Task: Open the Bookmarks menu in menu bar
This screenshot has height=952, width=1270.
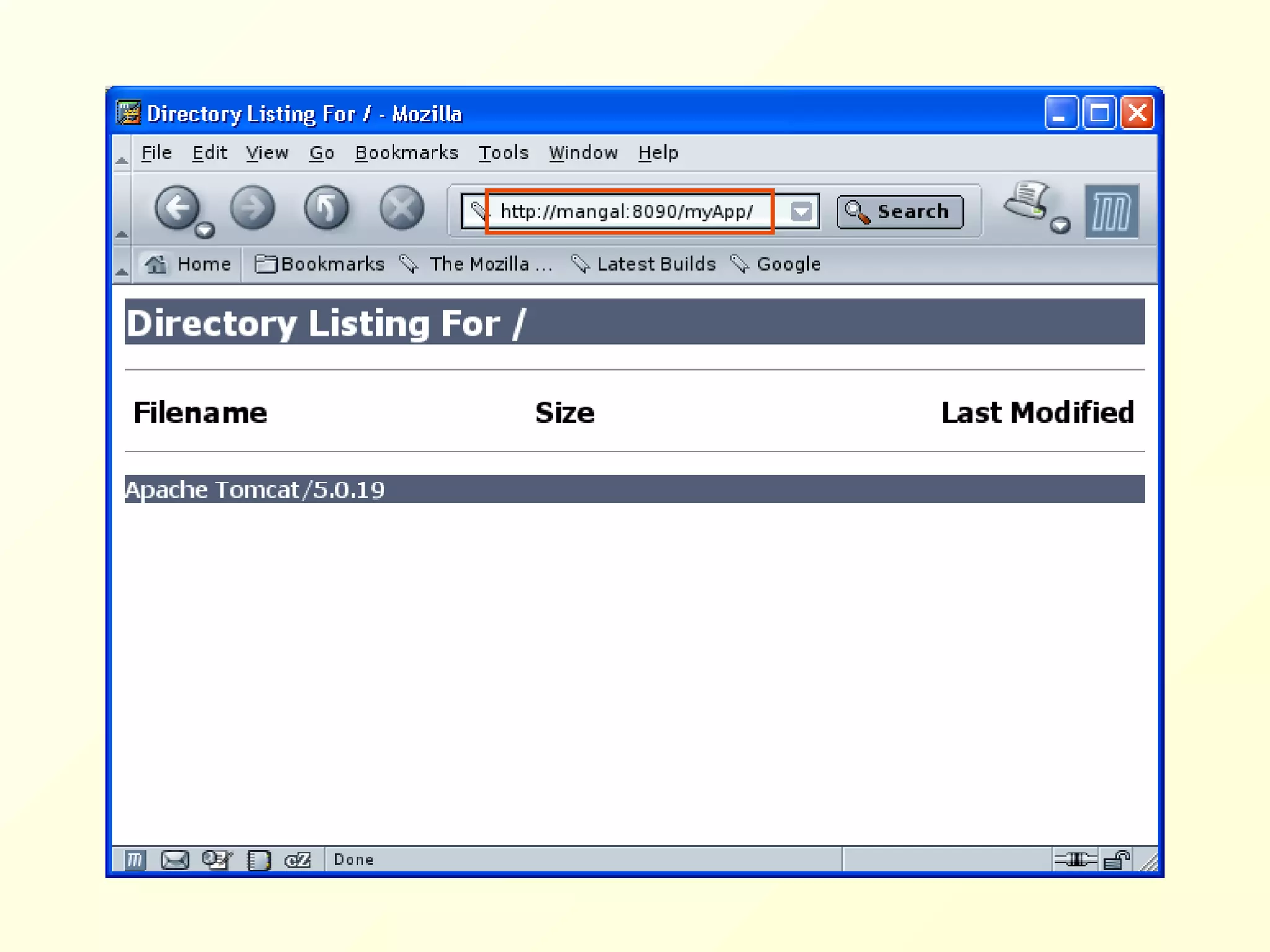Action: click(x=406, y=153)
